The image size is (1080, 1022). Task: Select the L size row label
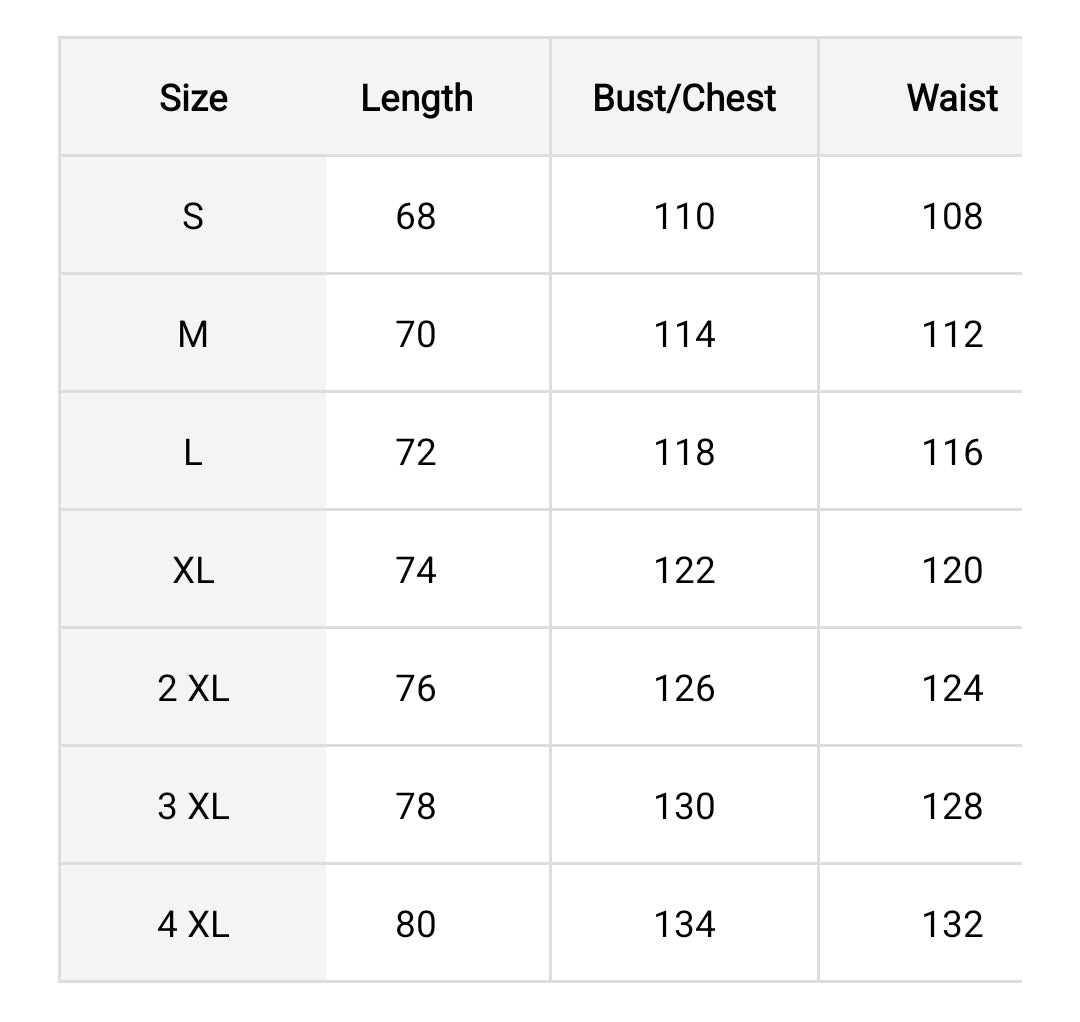[x=193, y=452]
